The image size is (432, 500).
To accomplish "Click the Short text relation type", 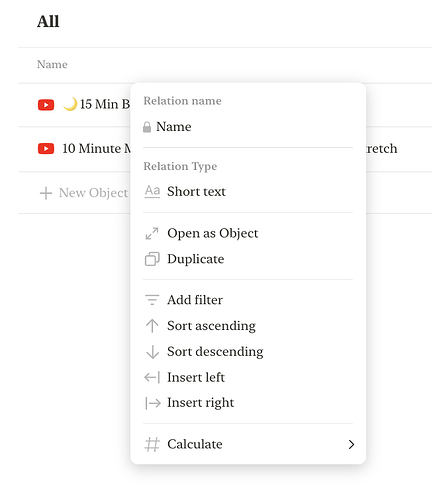I will [248, 192].
